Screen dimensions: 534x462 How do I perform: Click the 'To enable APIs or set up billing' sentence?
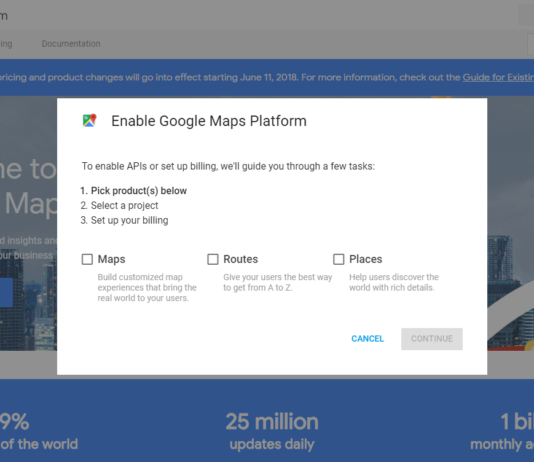pyautogui.click(x=228, y=166)
